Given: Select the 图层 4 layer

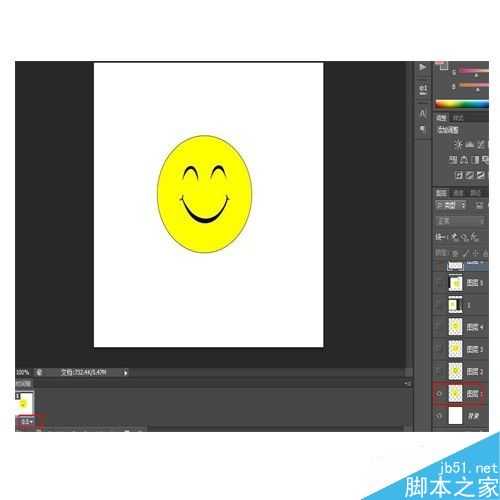Looking at the screenshot, I should [x=461, y=327].
